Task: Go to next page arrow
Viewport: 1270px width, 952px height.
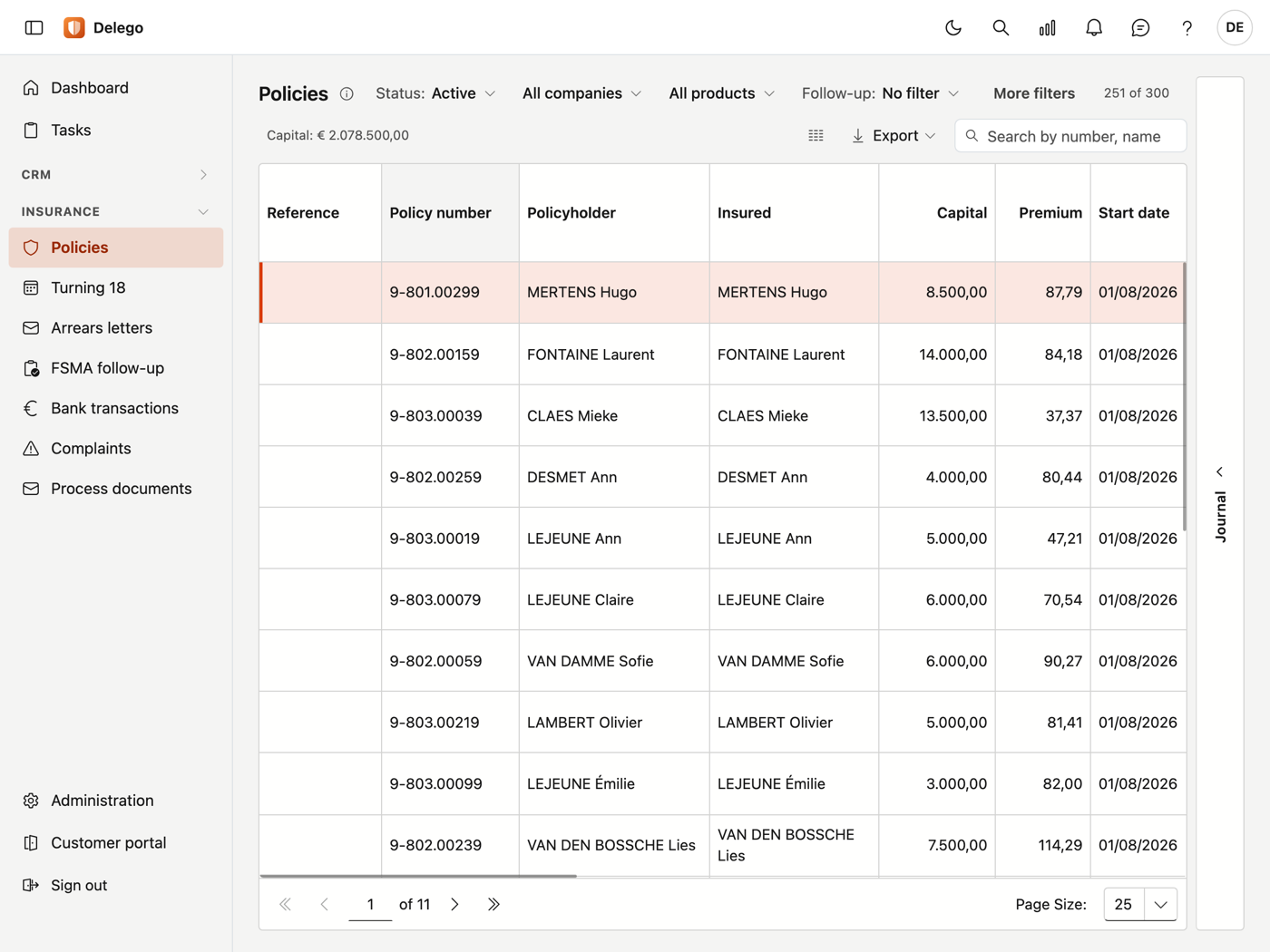Action: (x=455, y=904)
